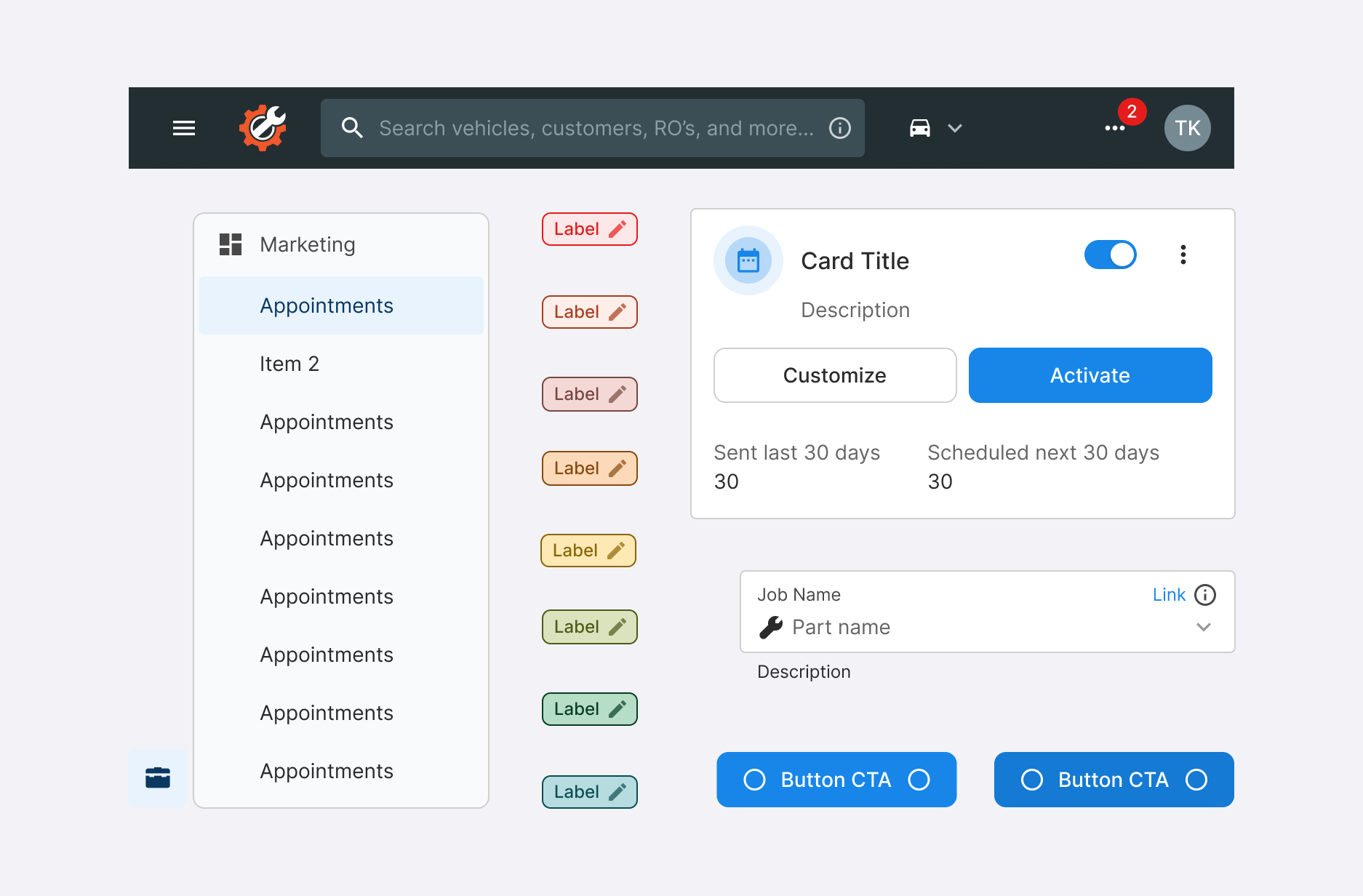
Task: Select Item 2 in the Marketing list
Action: pyautogui.click(x=289, y=363)
